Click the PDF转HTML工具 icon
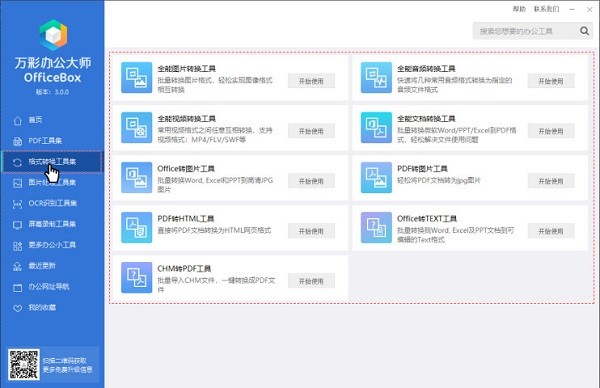Viewport: 600px width, 388px height. click(137, 228)
